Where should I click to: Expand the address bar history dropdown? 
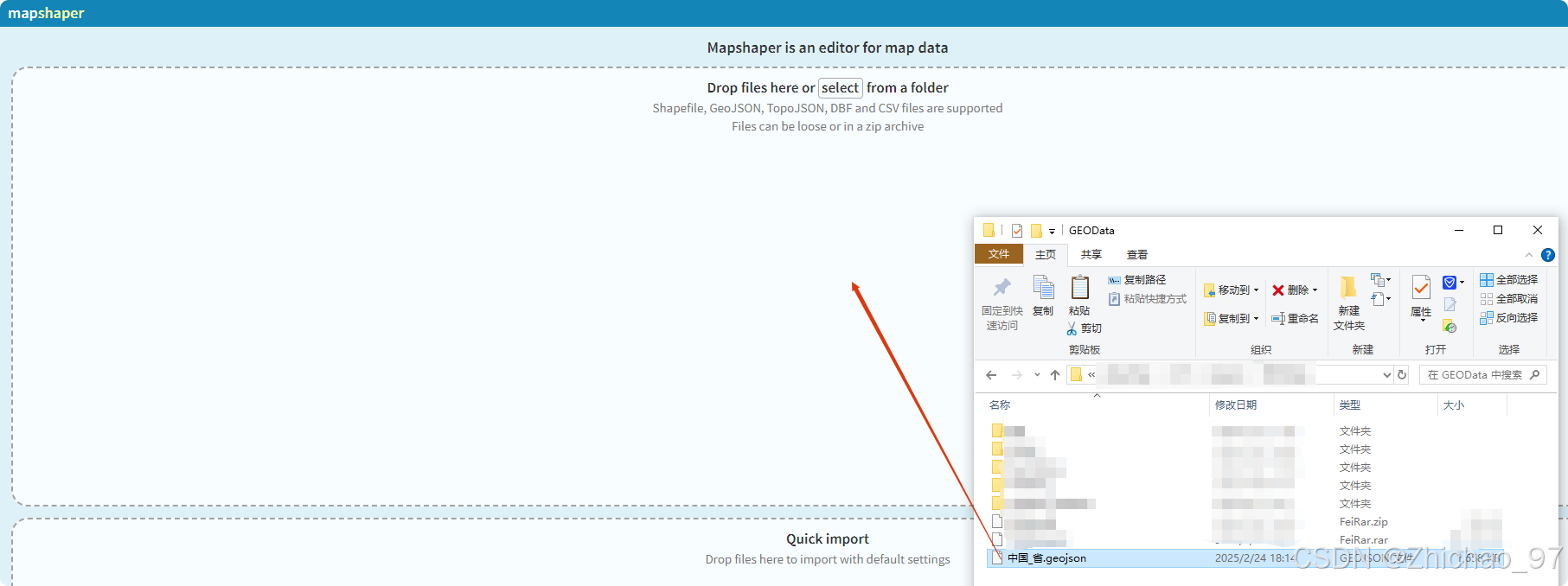tap(1387, 375)
